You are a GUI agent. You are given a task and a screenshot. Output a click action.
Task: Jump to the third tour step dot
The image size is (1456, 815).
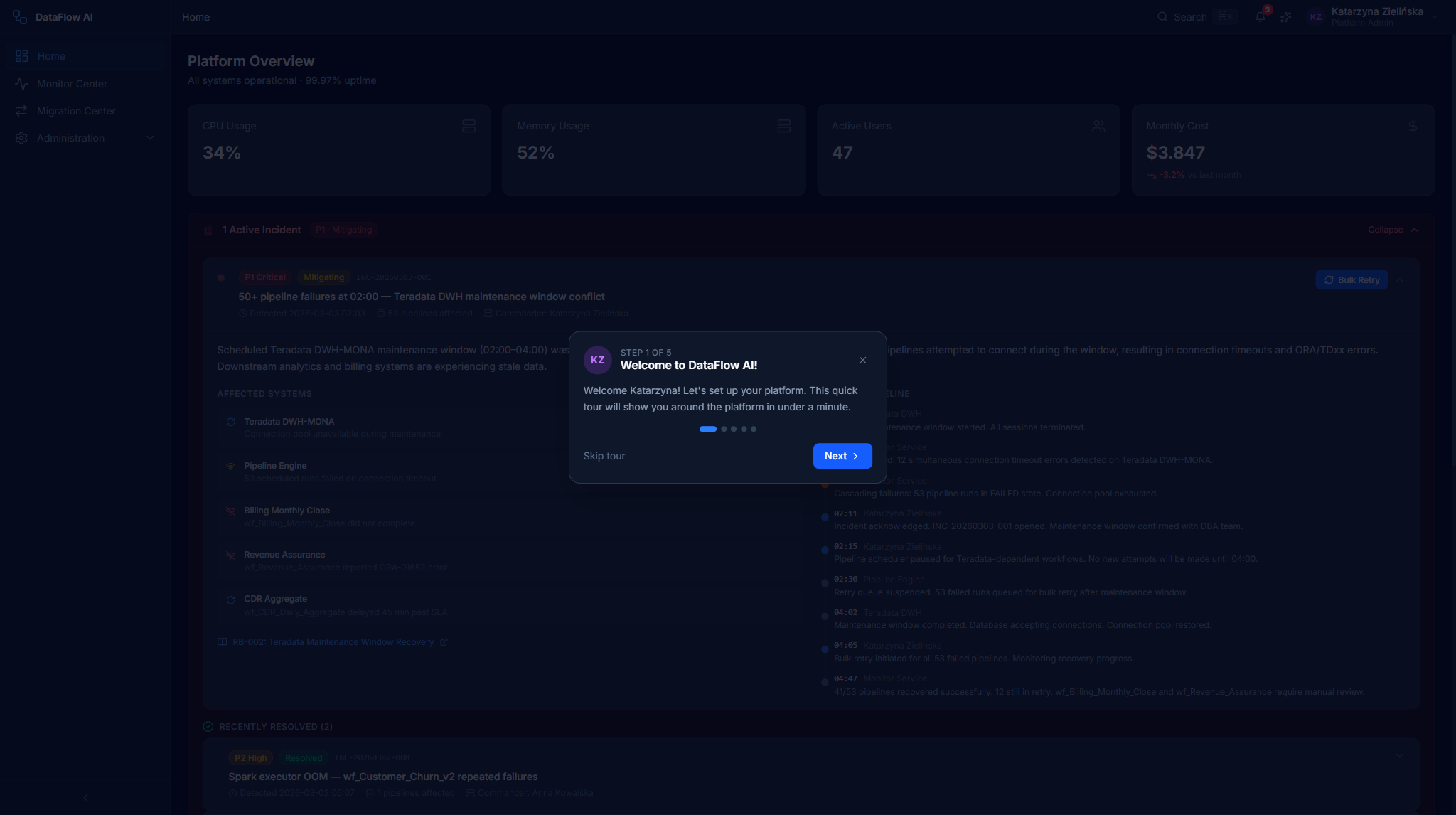[x=734, y=429]
